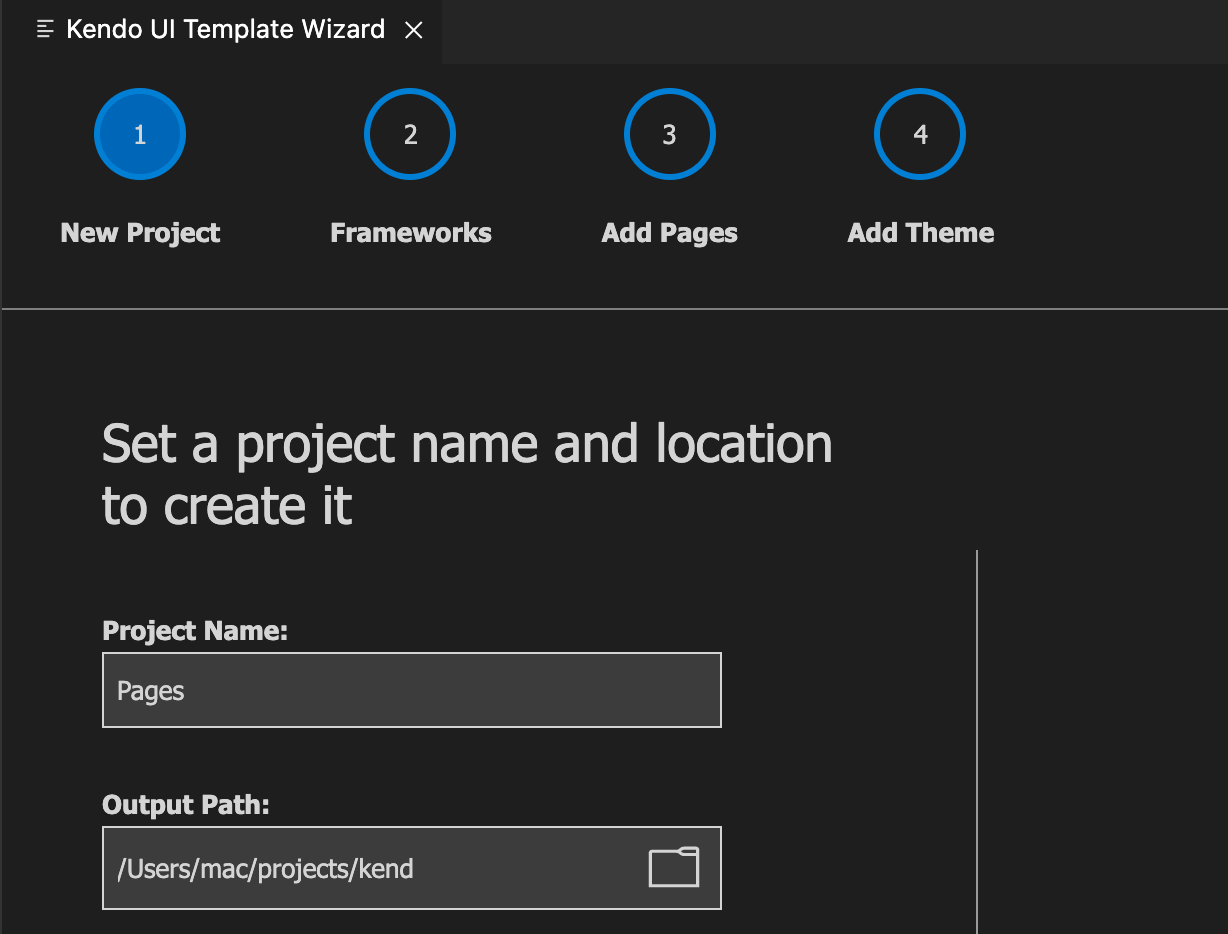
Task: Click the New Project step label
Action: [140, 233]
